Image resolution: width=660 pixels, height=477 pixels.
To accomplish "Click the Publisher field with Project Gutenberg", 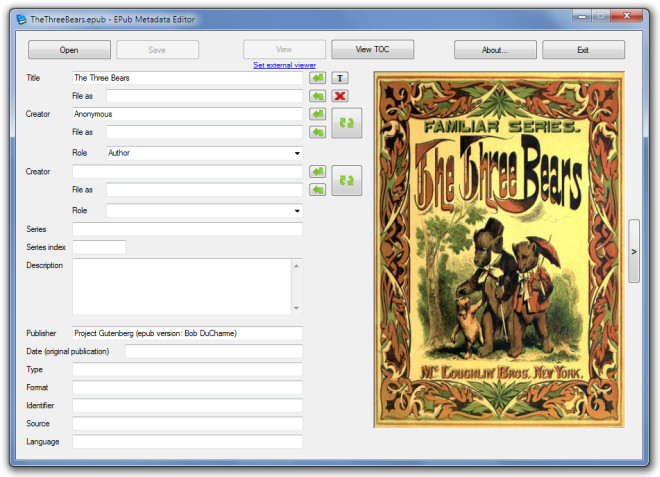I will 187,333.
